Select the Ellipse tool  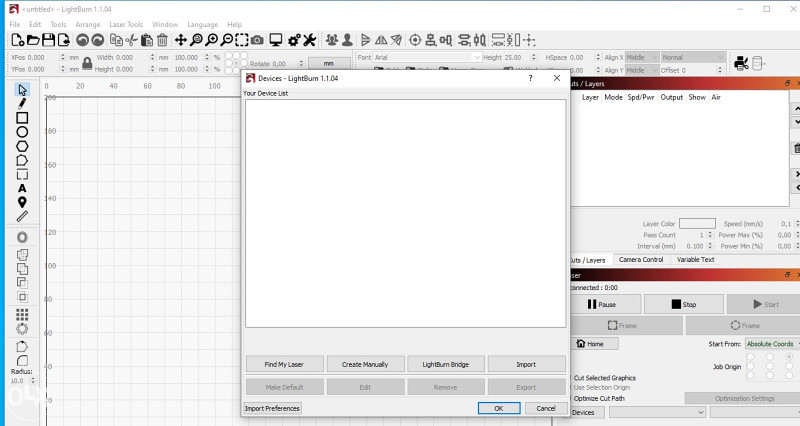point(22,132)
